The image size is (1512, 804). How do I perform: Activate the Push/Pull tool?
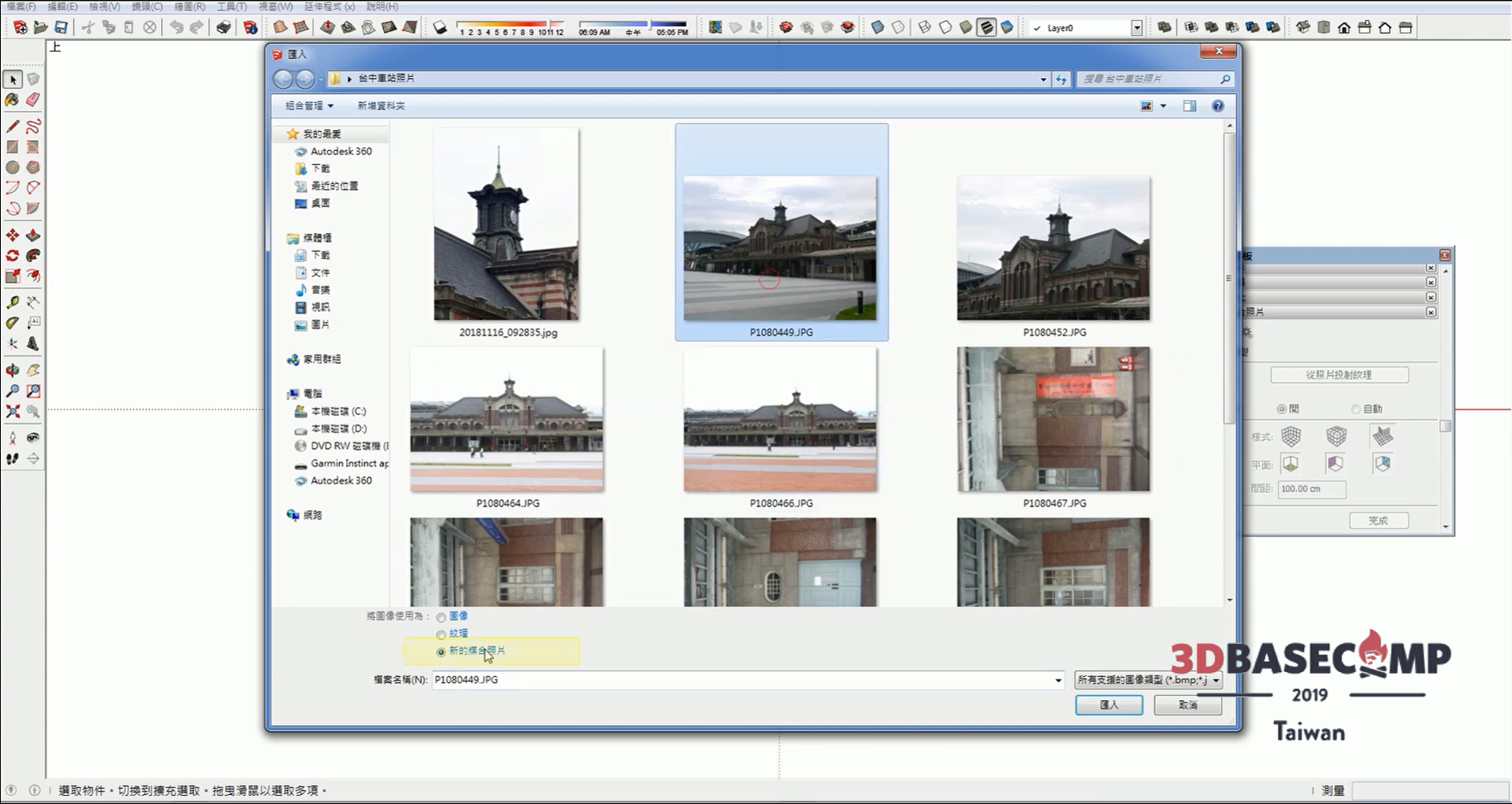point(32,236)
